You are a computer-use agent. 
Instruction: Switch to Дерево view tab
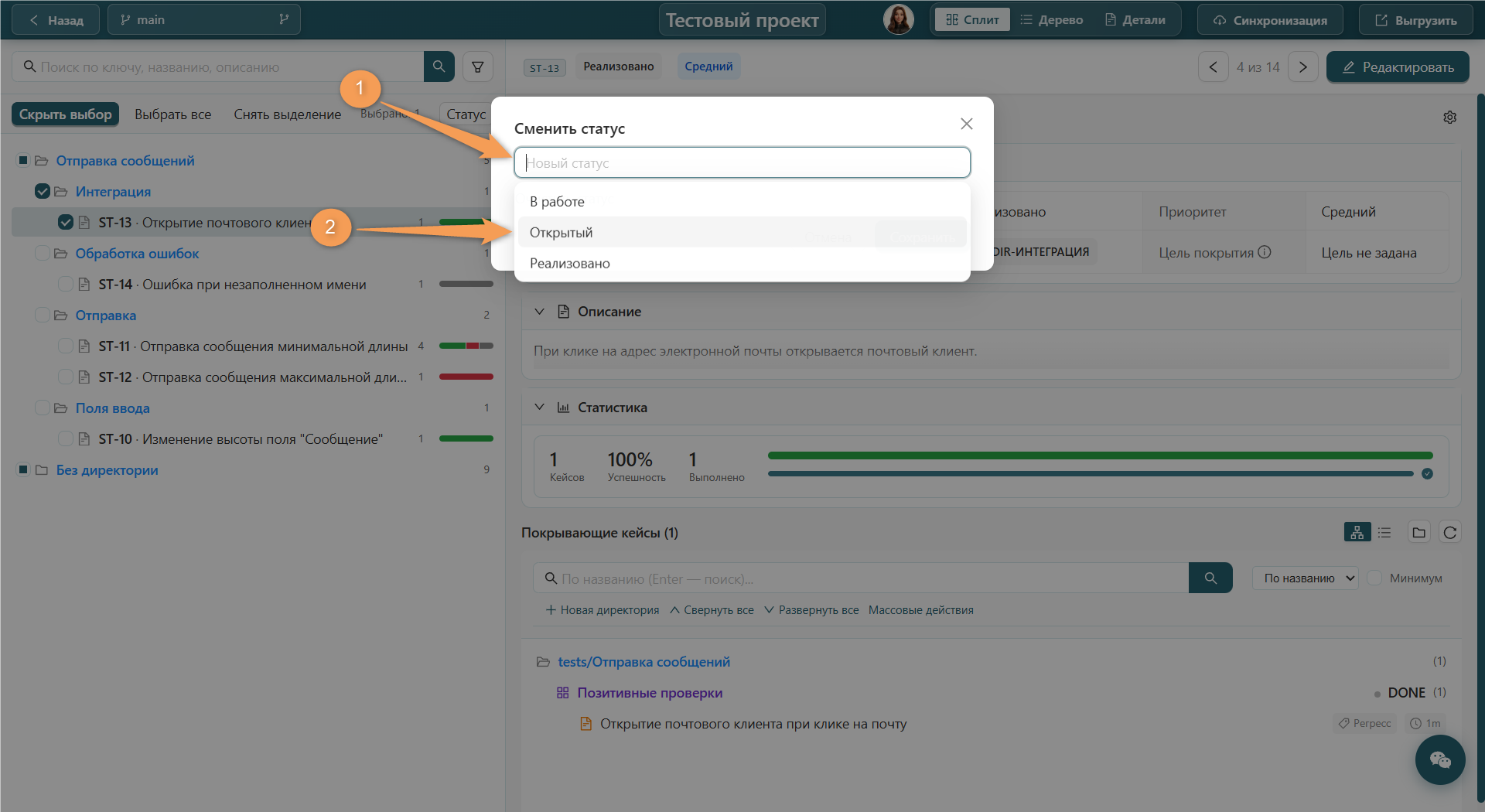(1052, 20)
